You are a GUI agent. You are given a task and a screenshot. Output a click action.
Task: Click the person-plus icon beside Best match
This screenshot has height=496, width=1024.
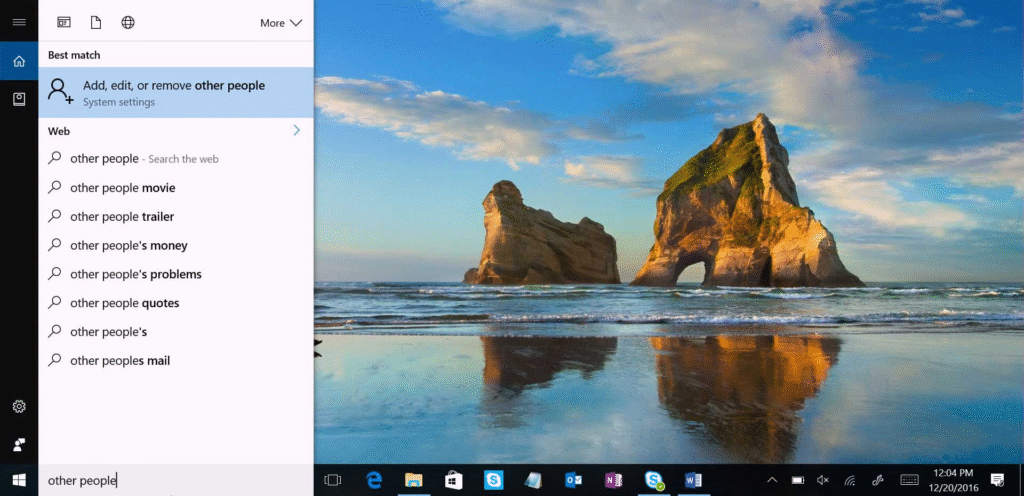tap(60, 92)
